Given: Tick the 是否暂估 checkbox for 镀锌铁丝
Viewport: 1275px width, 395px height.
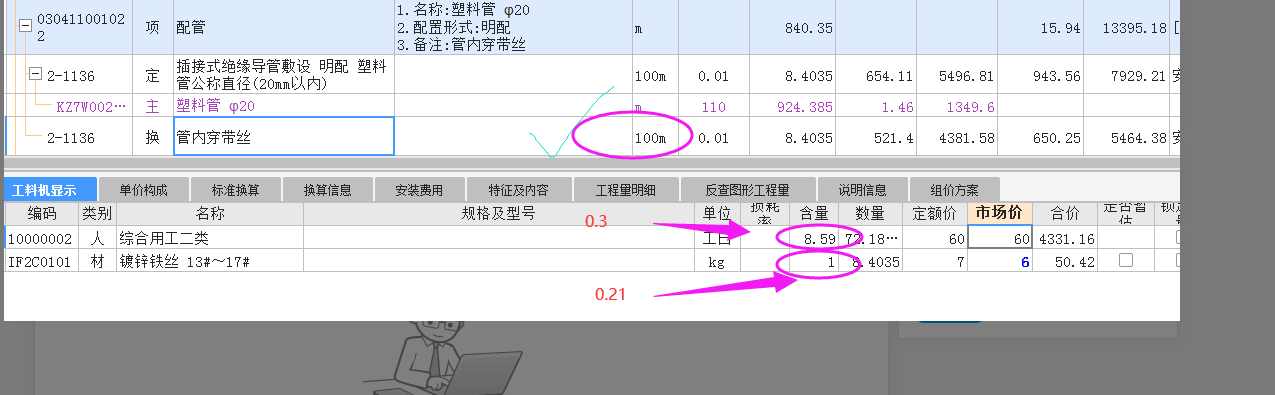Looking at the screenshot, I should (x=1126, y=260).
